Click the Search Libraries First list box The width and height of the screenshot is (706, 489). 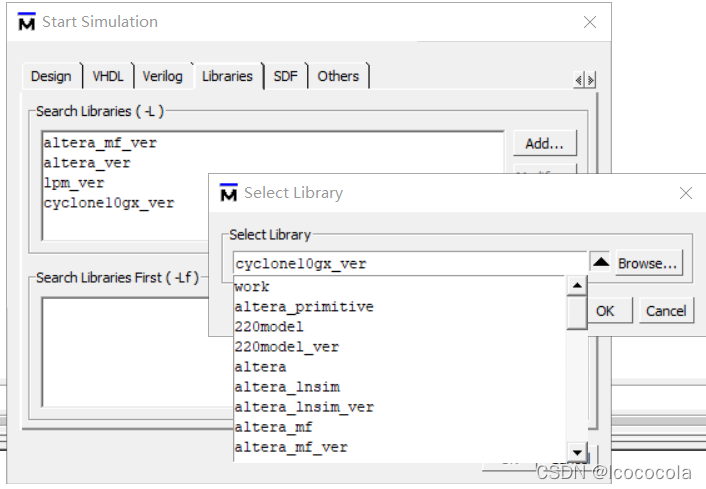pyautogui.click(x=137, y=352)
